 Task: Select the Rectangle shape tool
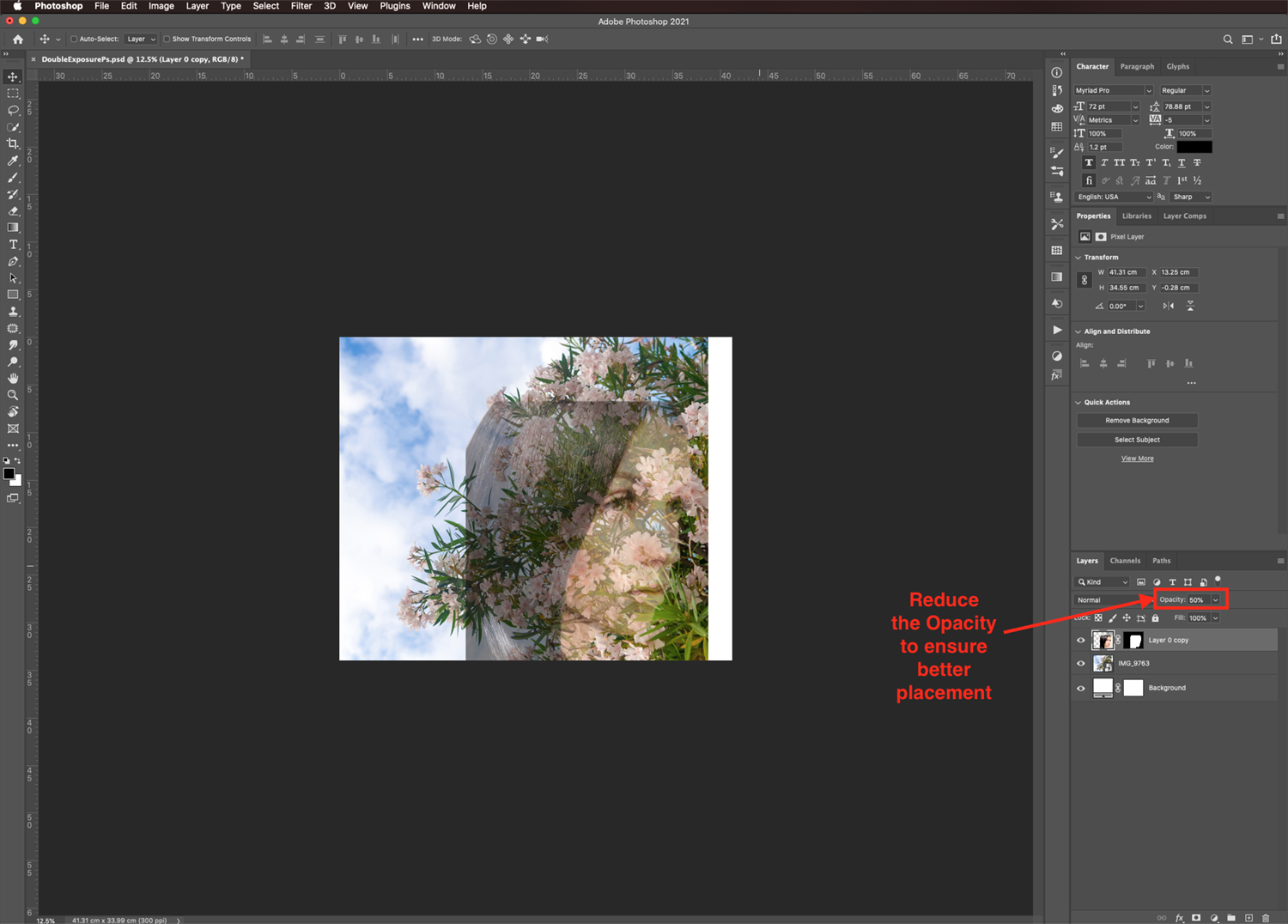(13, 295)
